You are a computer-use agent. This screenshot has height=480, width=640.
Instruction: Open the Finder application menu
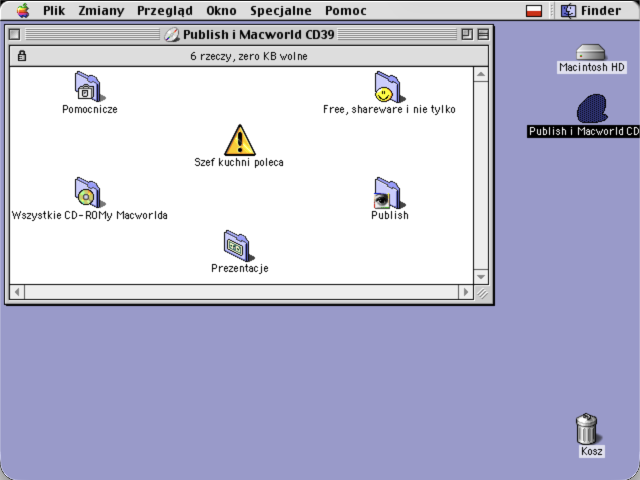tap(591, 11)
